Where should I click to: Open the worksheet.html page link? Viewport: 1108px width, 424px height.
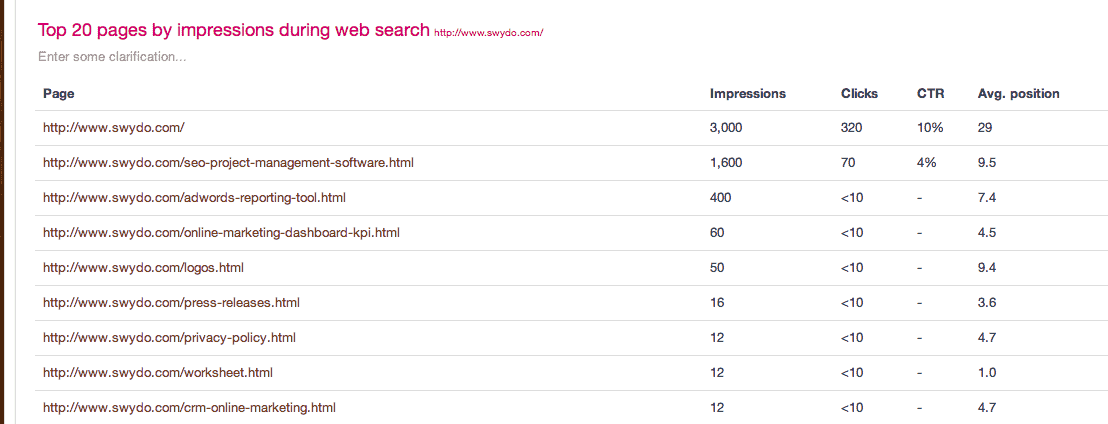(x=158, y=372)
